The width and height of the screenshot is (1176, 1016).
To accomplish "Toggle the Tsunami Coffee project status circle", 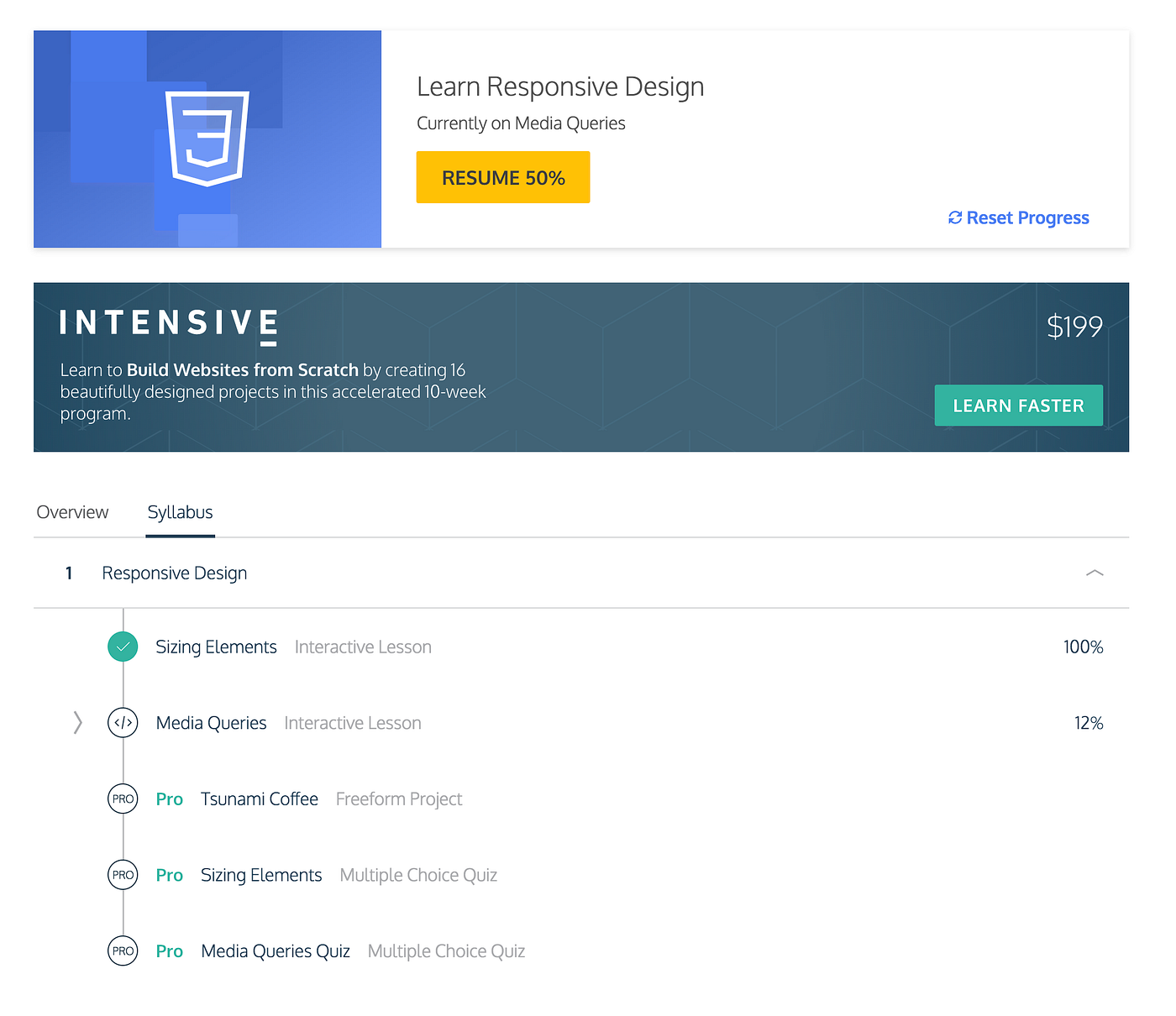I will pyautogui.click(x=123, y=799).
